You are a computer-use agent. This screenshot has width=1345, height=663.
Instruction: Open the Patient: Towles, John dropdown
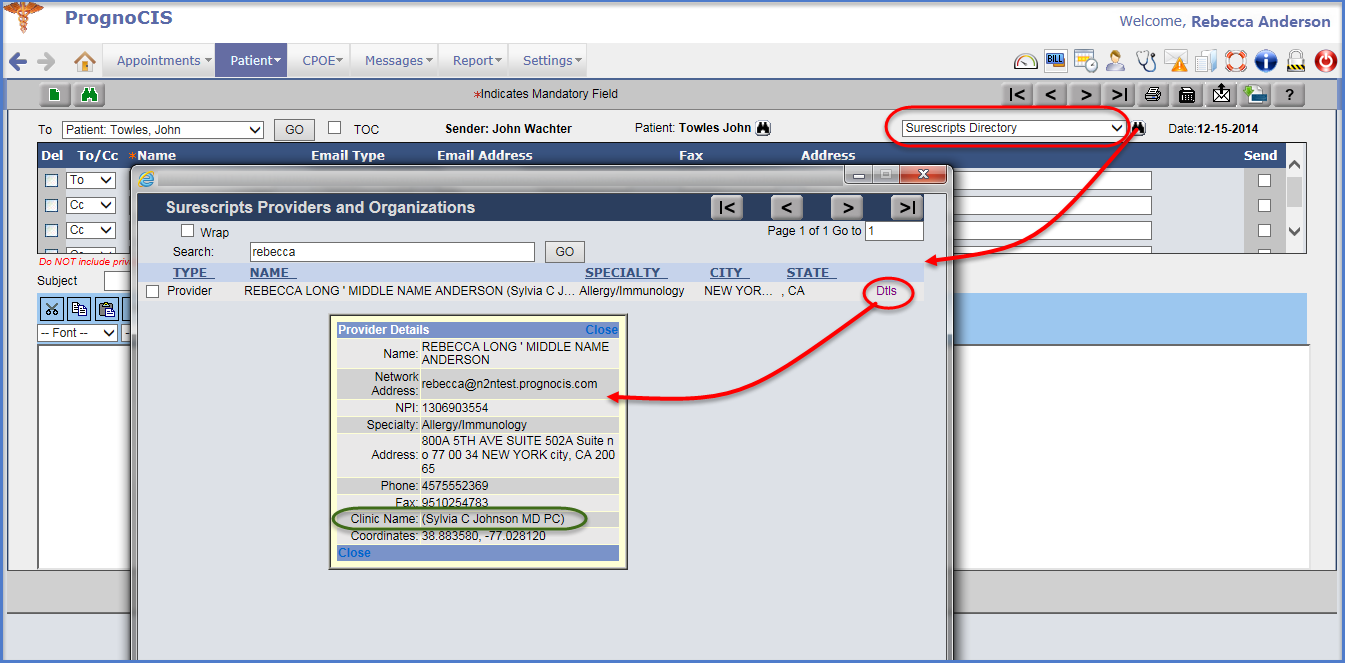click(x=163, y=130)
